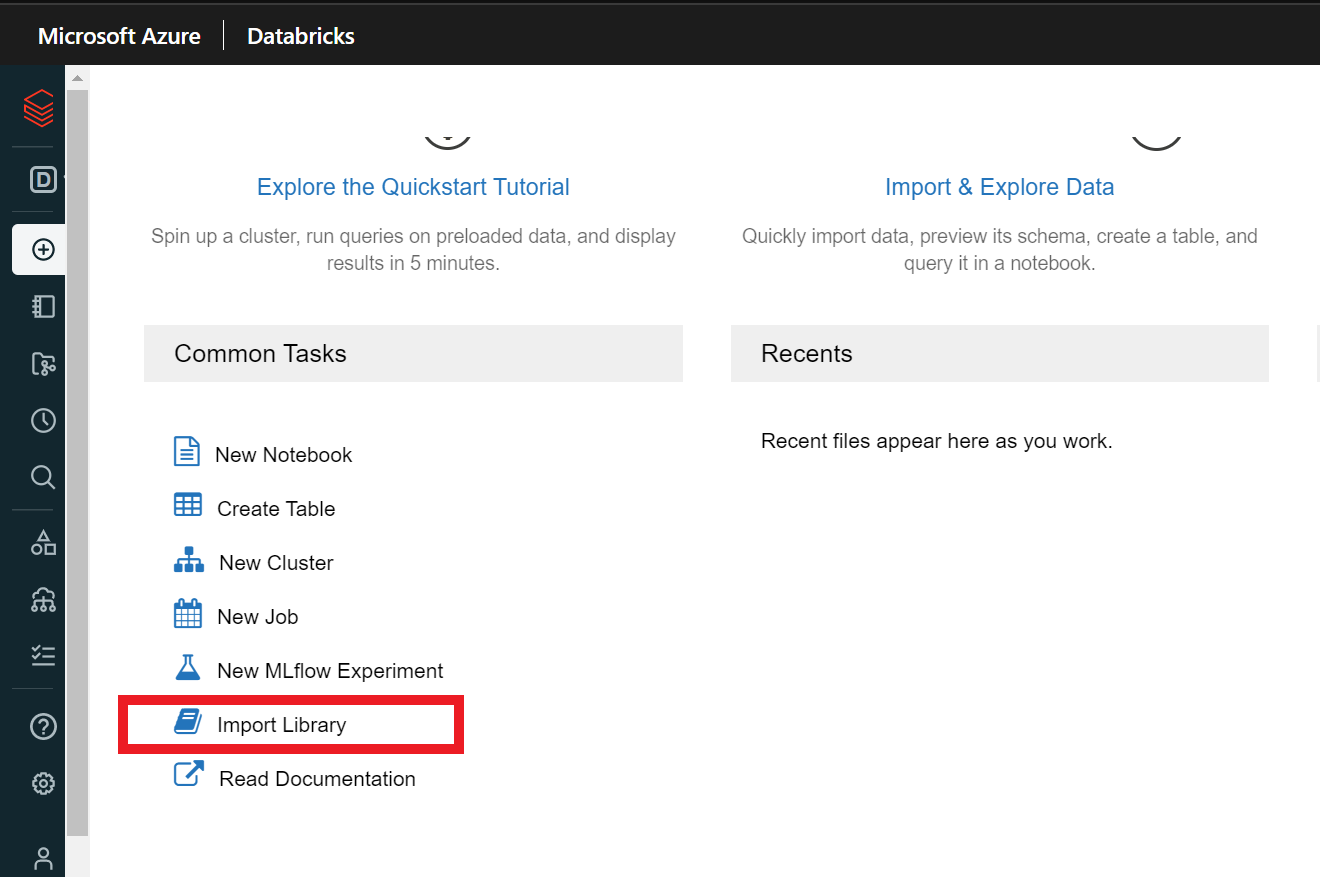
Task: Open the Data shapes icon in sidebar
Action: pyautogui.click(x=43, y=543)
